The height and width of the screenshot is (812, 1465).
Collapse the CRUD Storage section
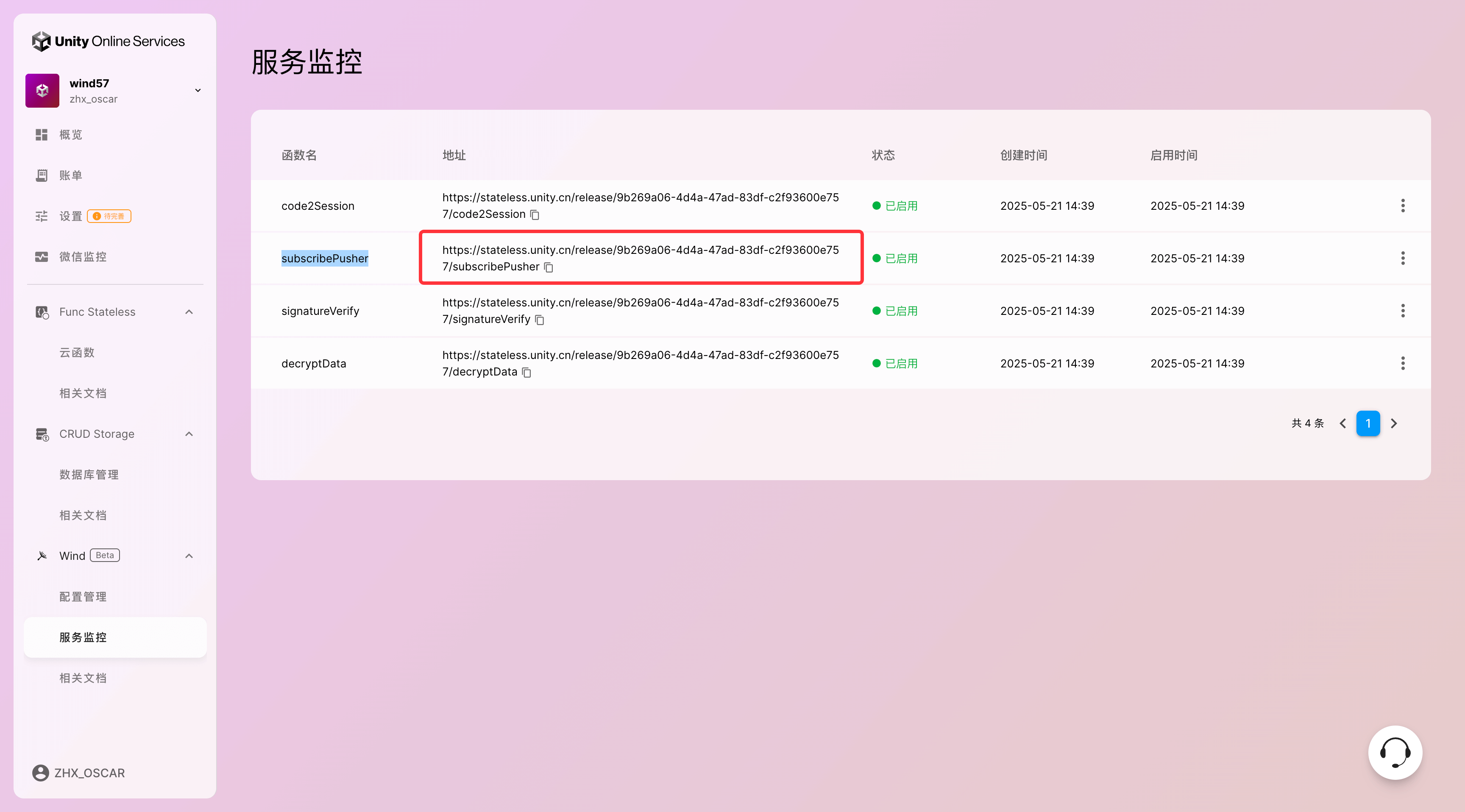pos(189,434)
